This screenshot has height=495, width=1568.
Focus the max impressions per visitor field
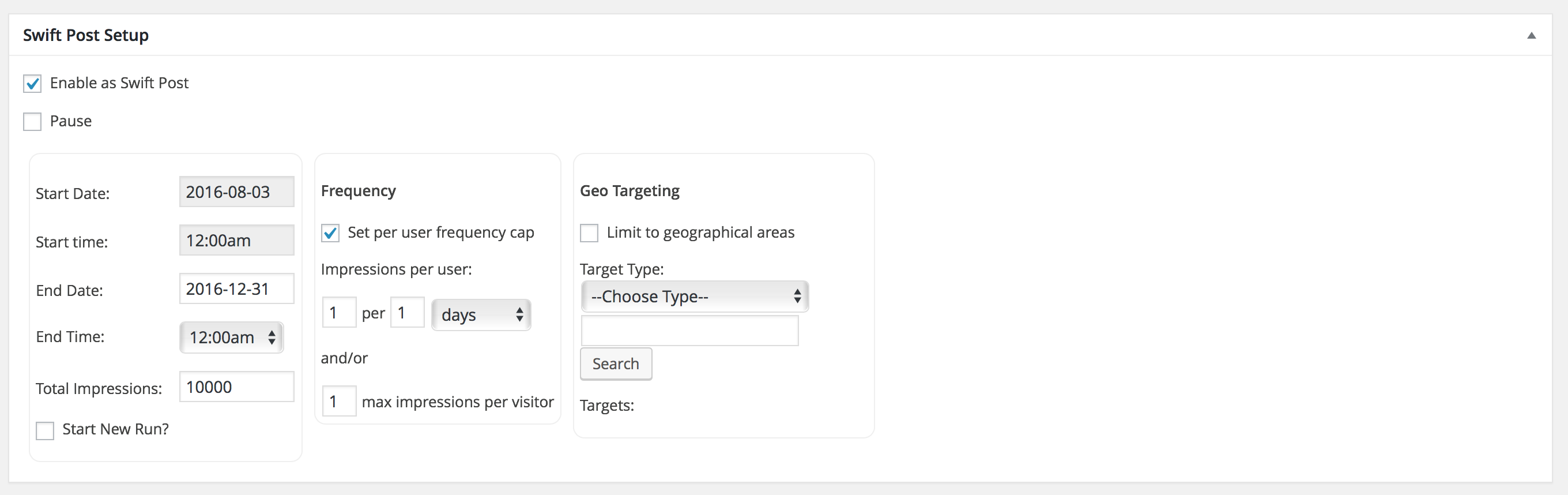pos(338,402)
